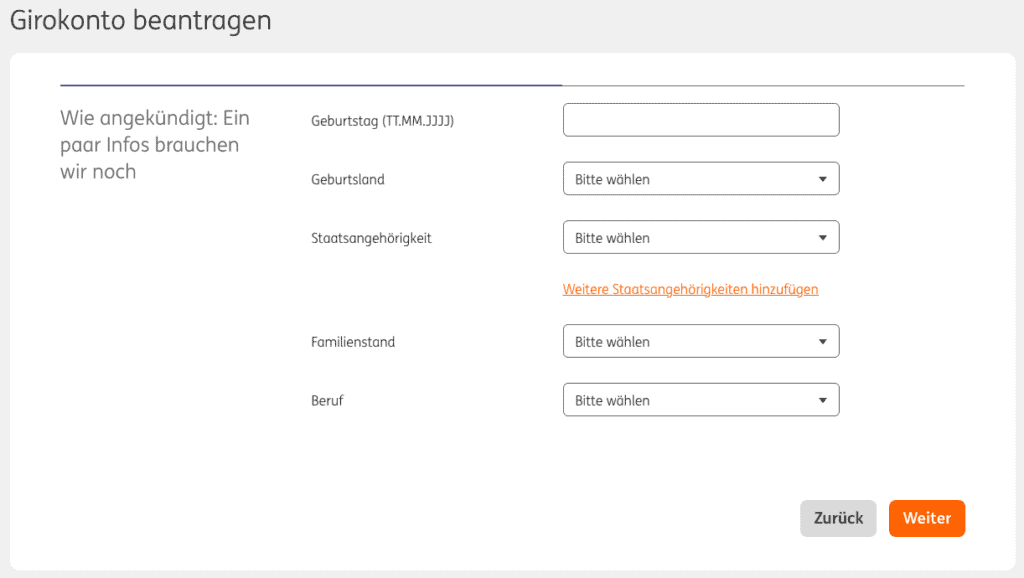
Task: Click the Staatsangehörigkeit field label
Action: (x=371, y=239)
